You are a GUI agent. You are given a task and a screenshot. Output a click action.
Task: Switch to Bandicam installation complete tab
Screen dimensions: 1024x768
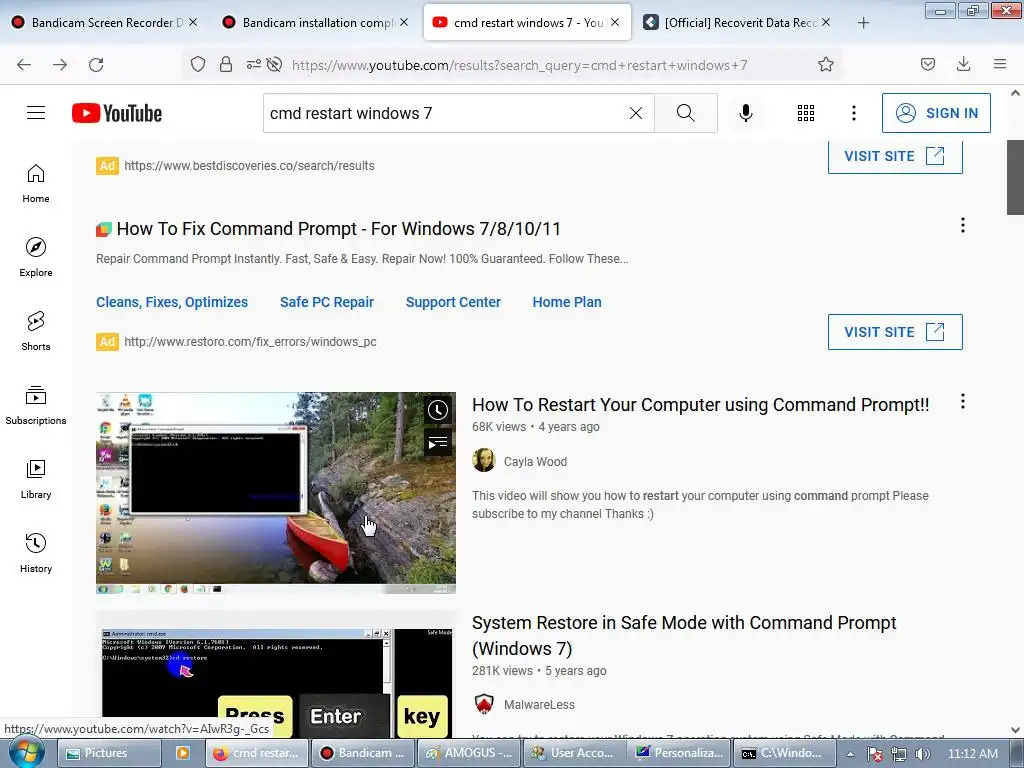click(315, 22)
